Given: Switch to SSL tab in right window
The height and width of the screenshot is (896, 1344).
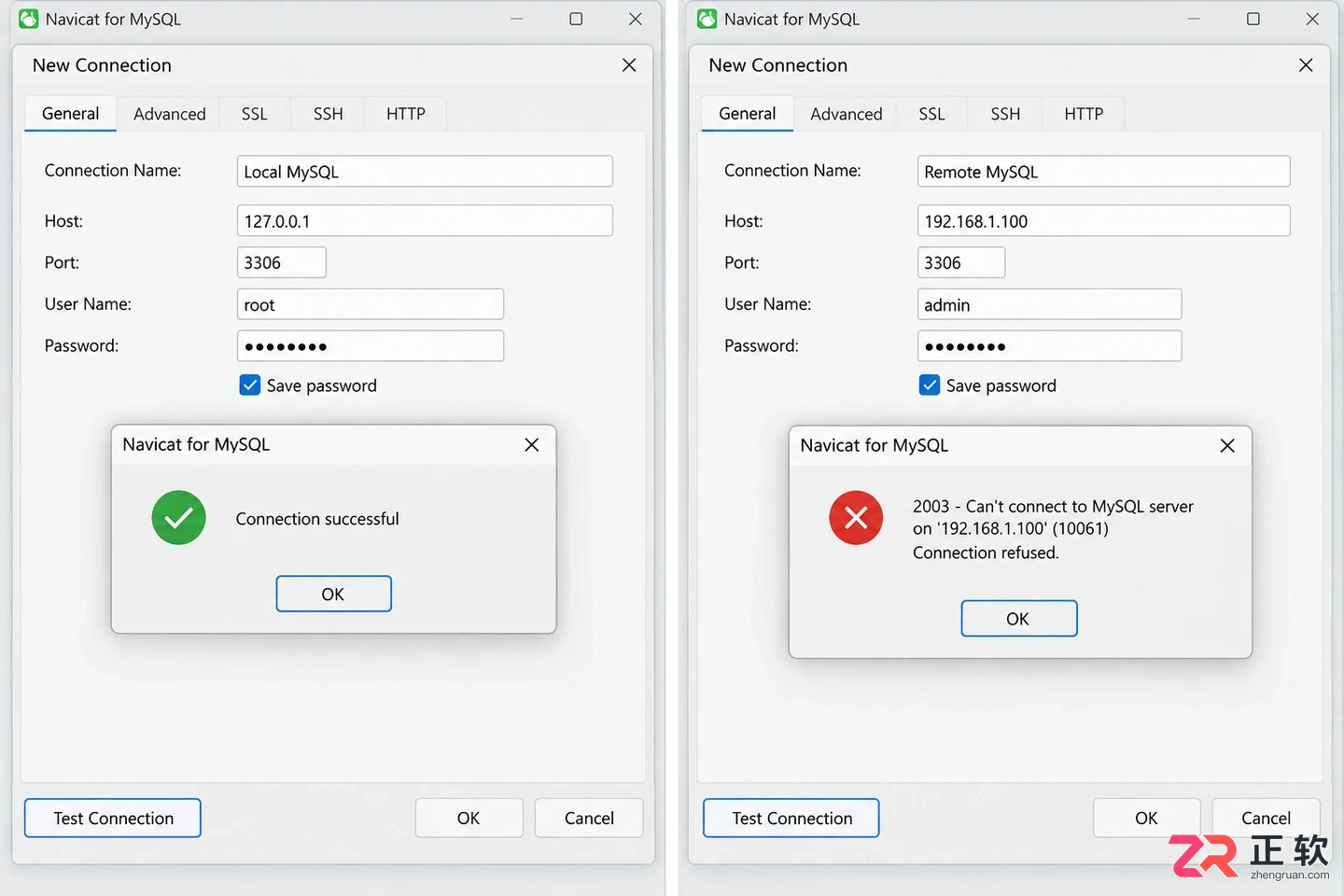Looking at the screenshot, I should click(x=931, y=114).
